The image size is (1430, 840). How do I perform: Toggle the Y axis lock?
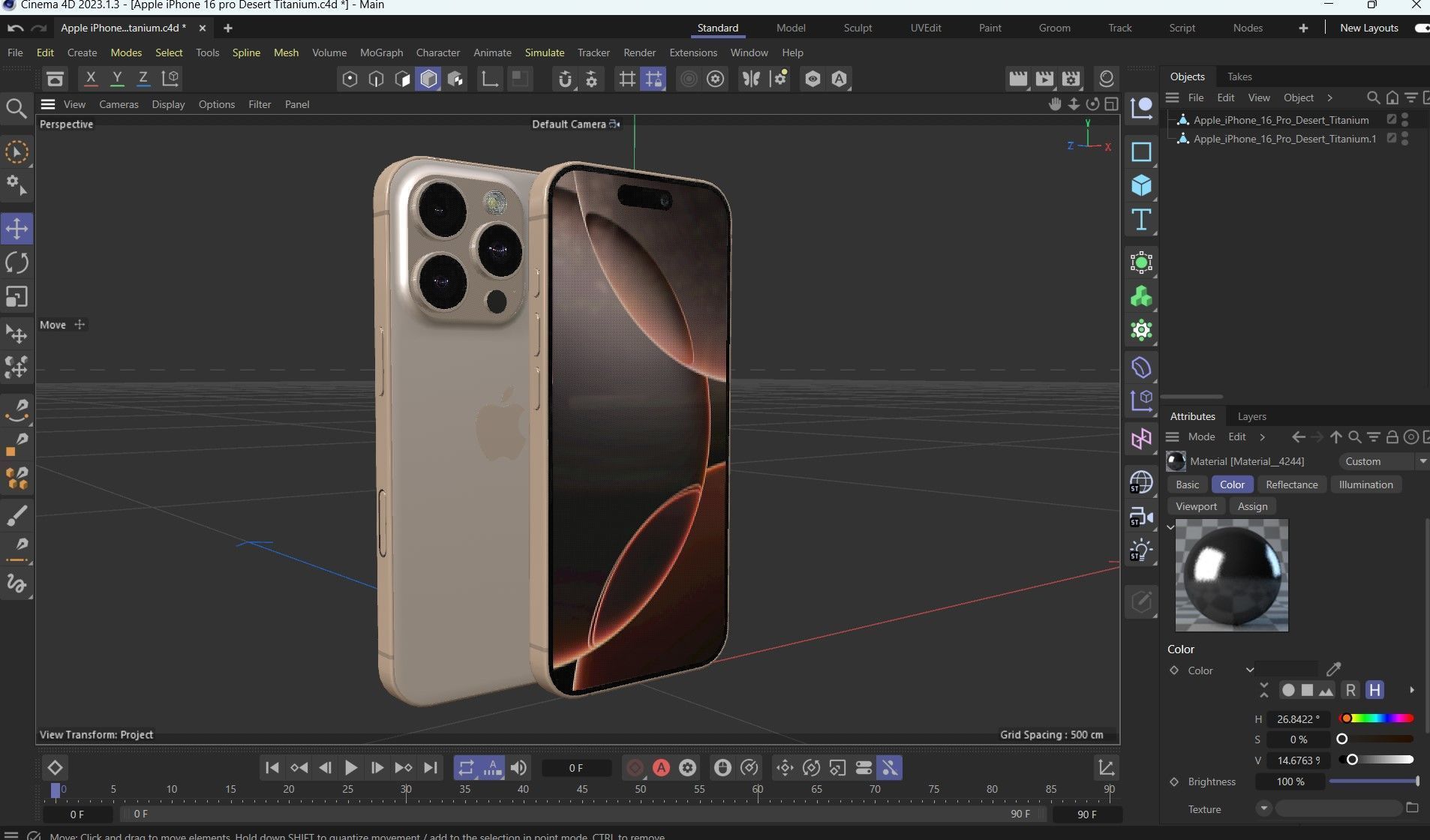click(117, 78)
